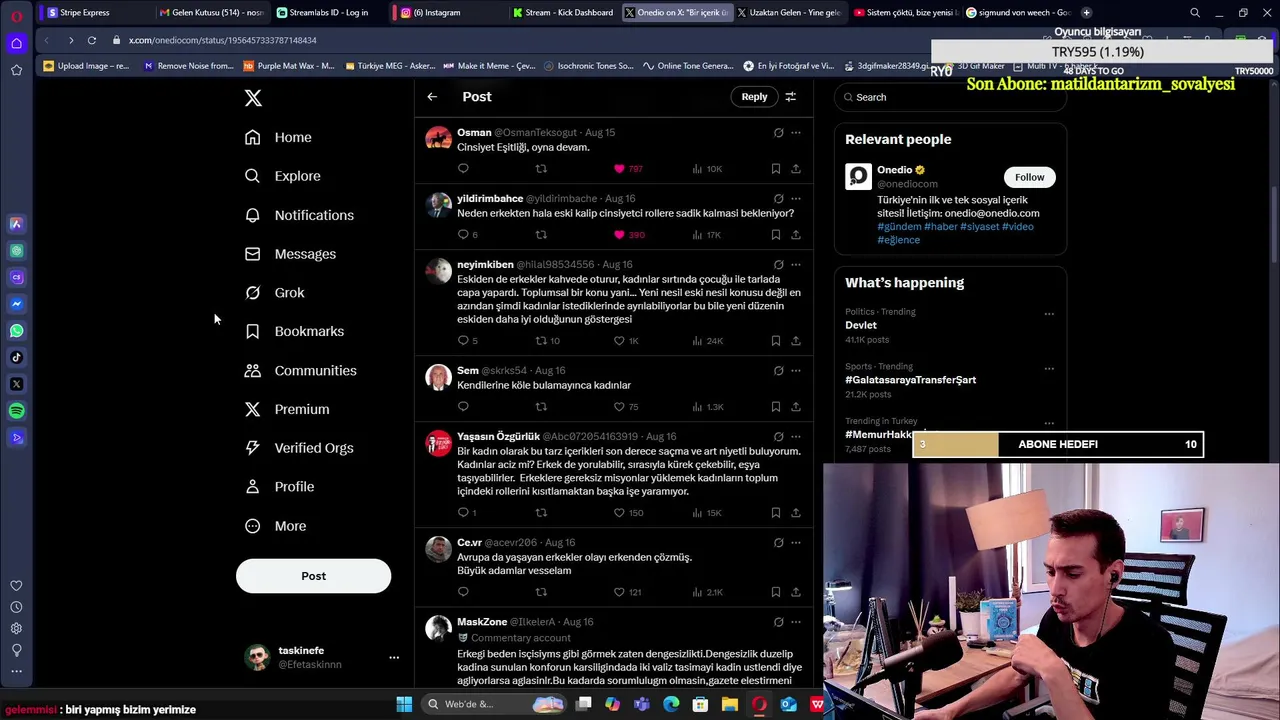Open Spotify in Opera sidebar
Image resolution: width=1280 pixels, height=720 pixels.
pos(16,411)
